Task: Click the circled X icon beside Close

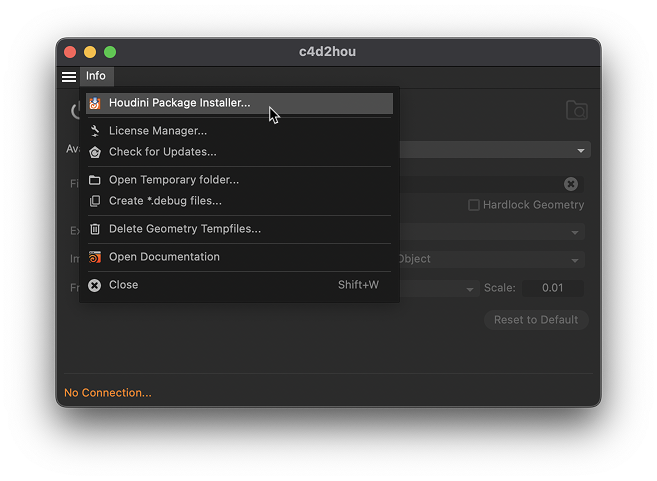Action: click(x=95, y=285)
